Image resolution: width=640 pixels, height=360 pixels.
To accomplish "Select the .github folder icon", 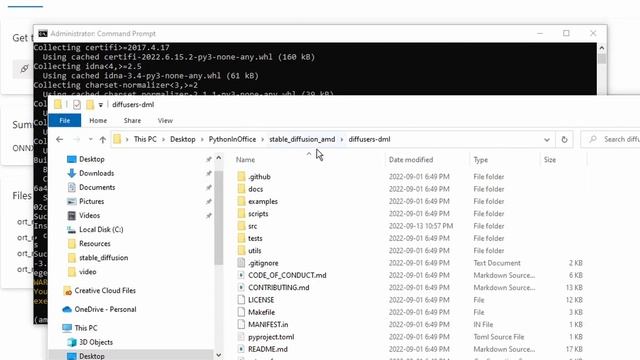I will [x=241, y=177].
